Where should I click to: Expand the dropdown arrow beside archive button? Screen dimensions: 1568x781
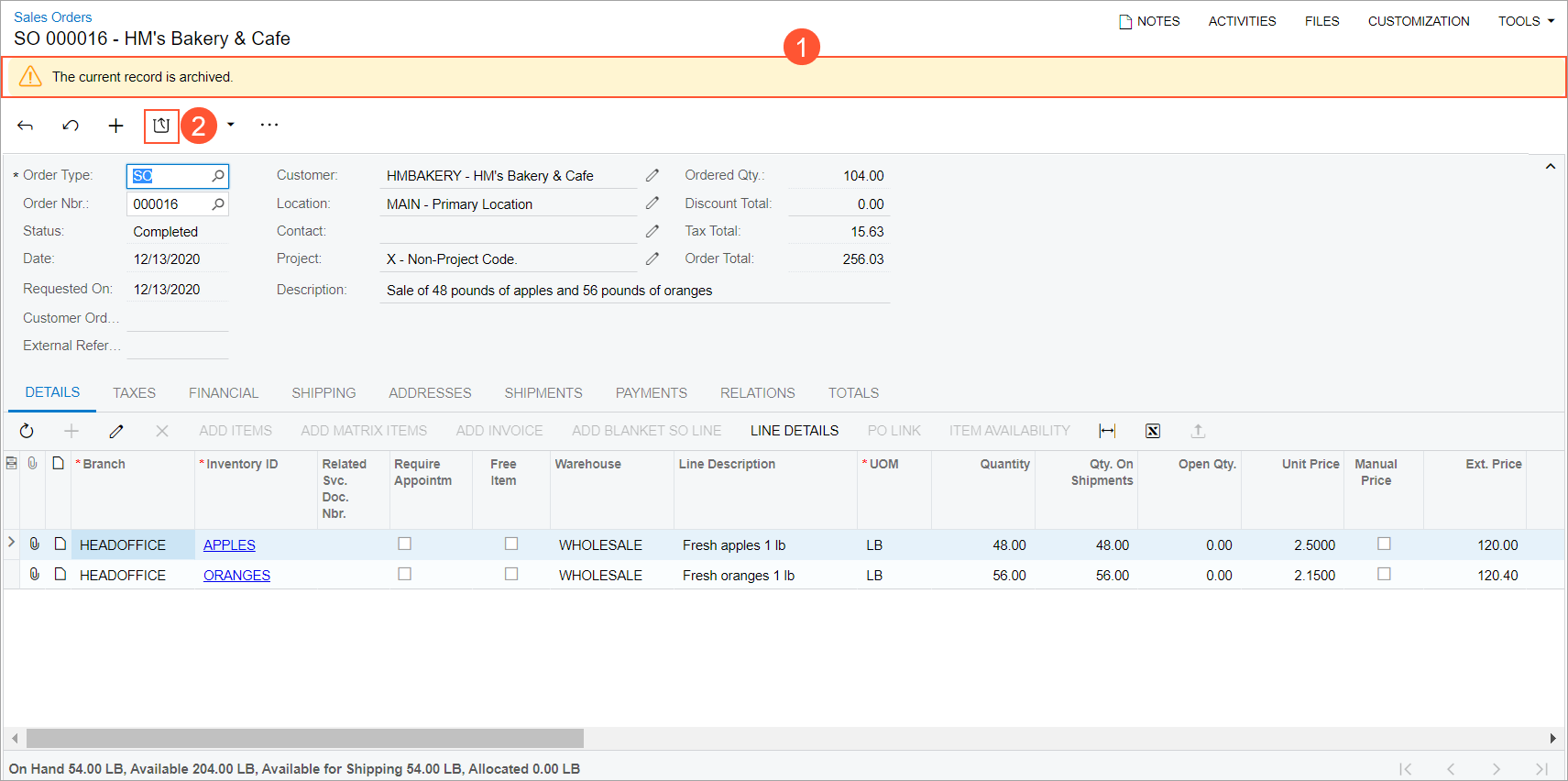(231, 125)
